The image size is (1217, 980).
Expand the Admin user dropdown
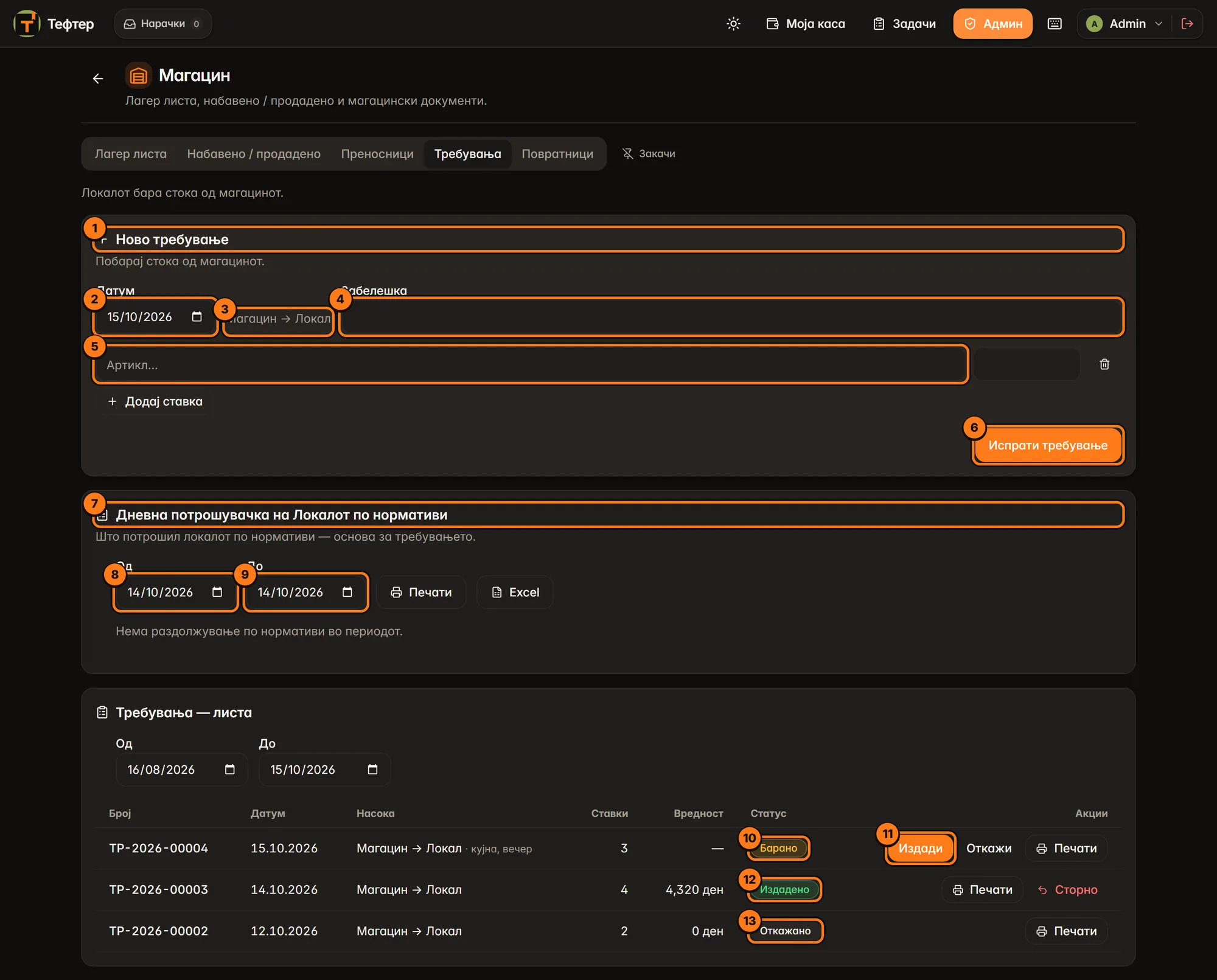coord(1125,24)
